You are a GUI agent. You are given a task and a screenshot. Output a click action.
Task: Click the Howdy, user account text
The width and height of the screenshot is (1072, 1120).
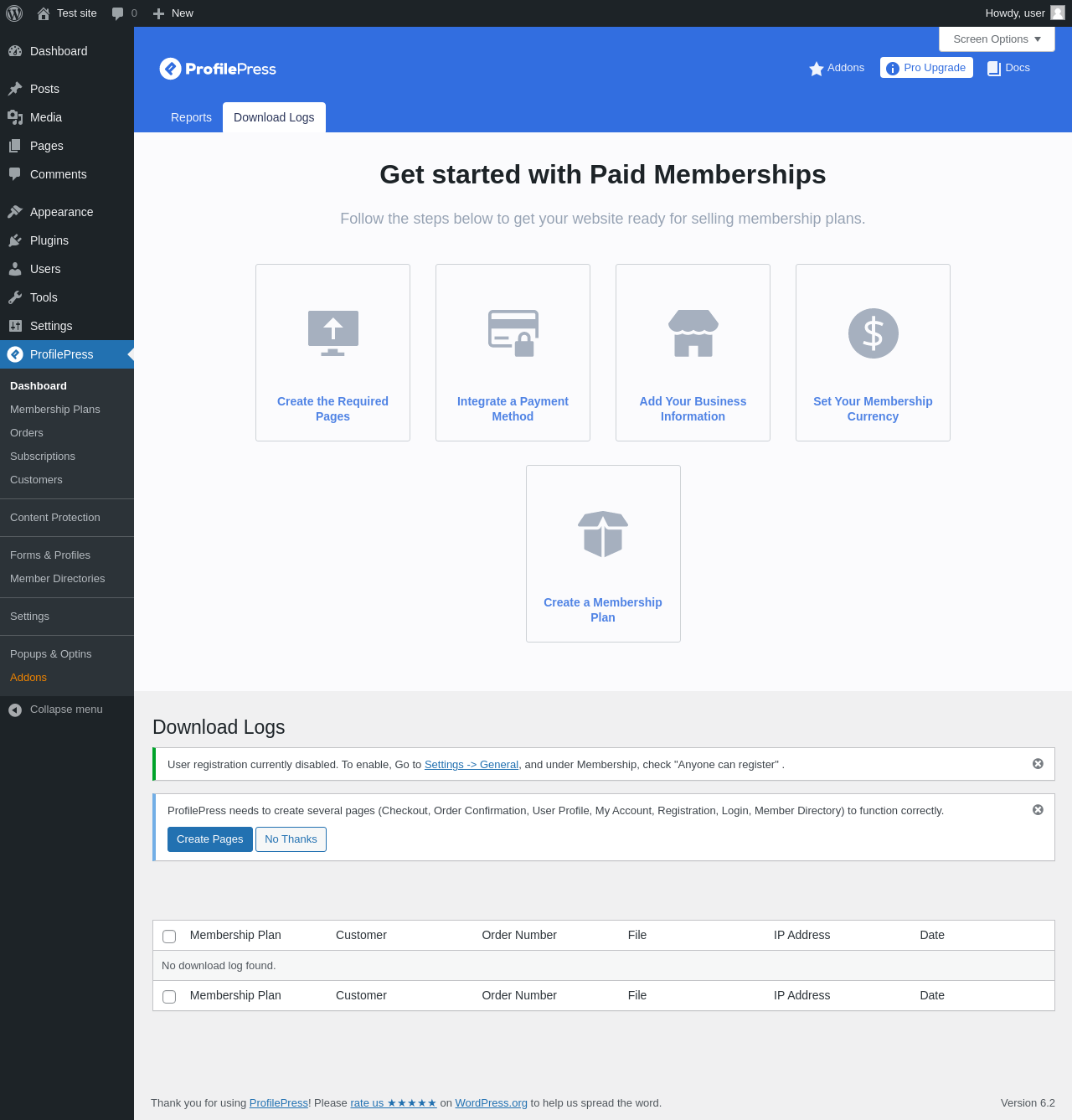pyautogui.click(x=1015, y=13)
